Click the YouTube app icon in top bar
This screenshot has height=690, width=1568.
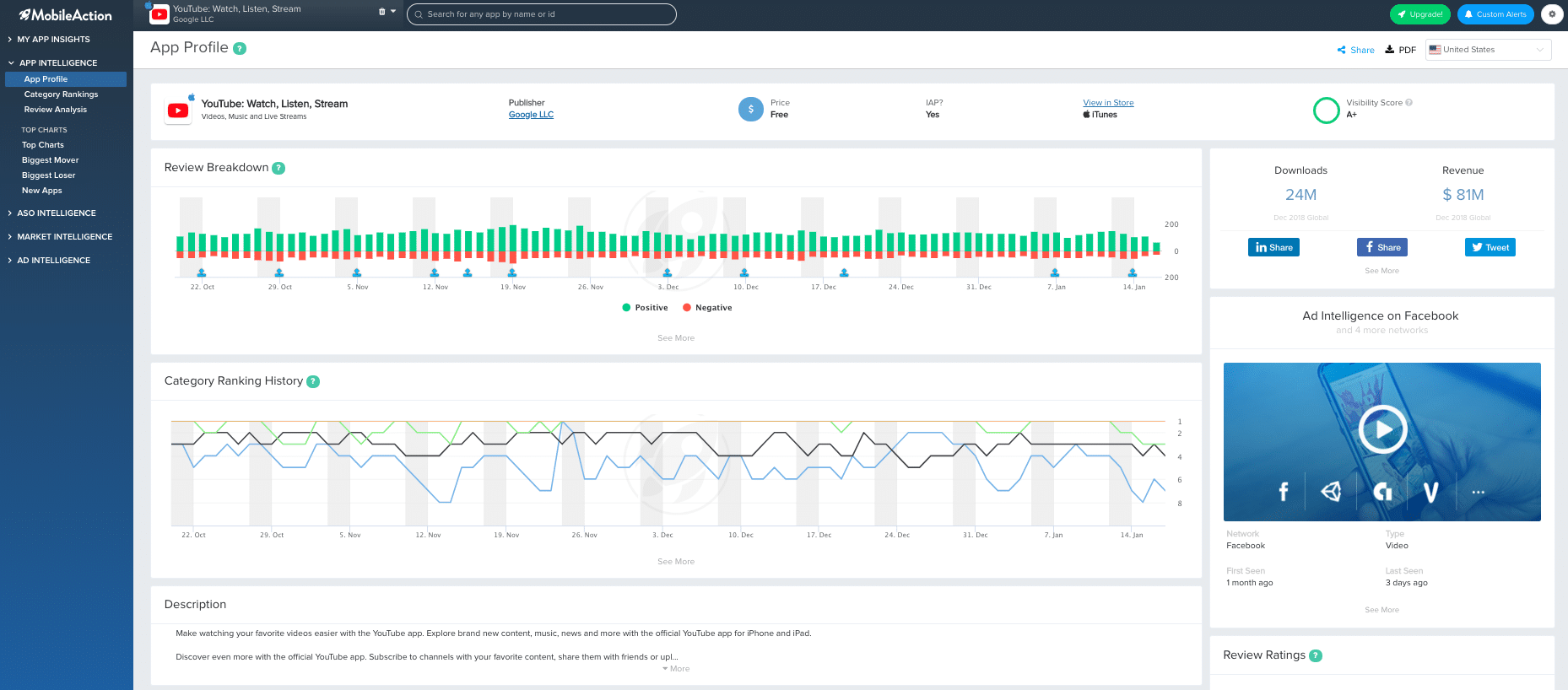click(159, 14)
